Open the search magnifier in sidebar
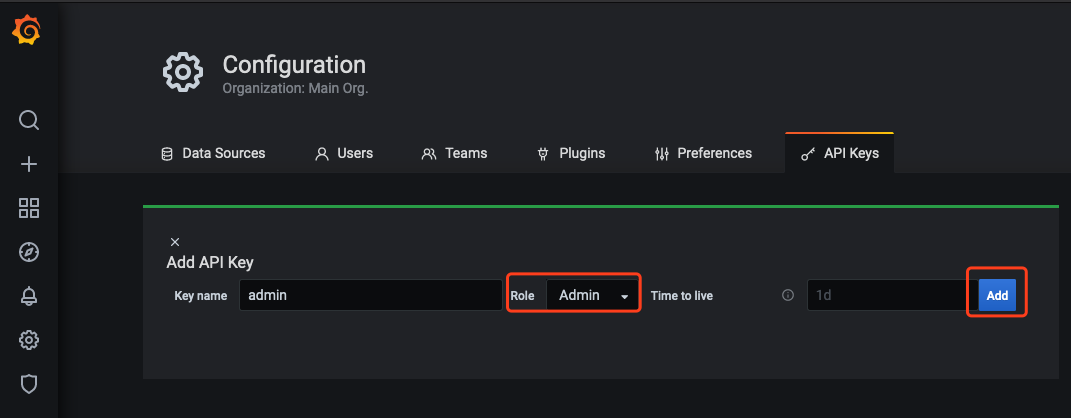This screenshot has width=1071, height=418. 29,121
